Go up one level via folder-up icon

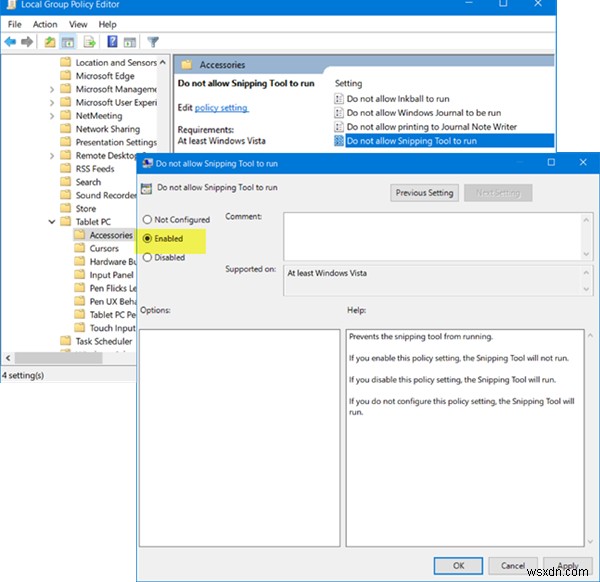(50, 42)
